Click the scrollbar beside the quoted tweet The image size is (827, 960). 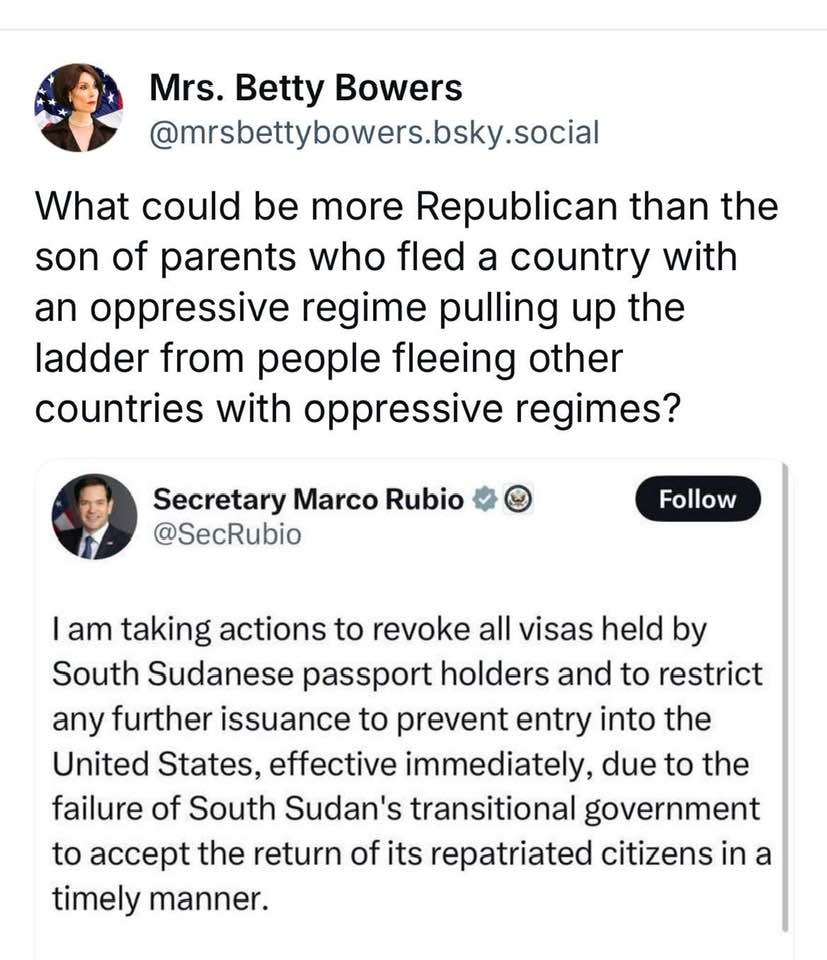787,700
